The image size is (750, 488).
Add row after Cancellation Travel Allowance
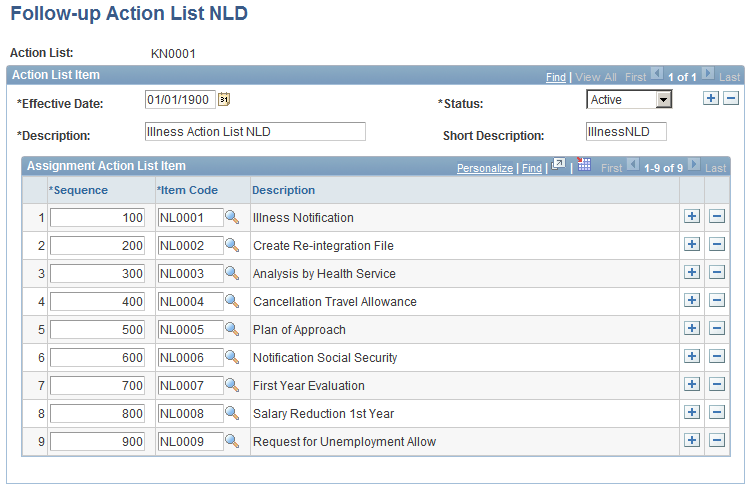tap(692, 300)
